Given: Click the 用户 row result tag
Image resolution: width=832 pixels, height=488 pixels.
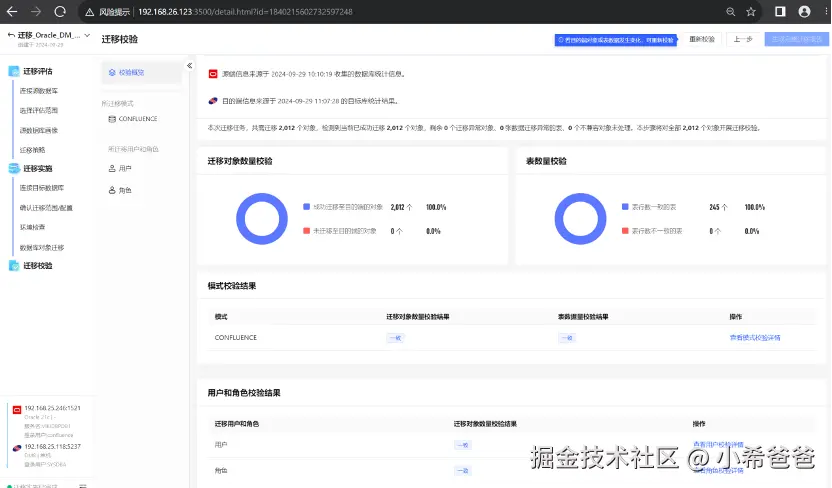Looking at the screenshot, I should click(462, 445).
